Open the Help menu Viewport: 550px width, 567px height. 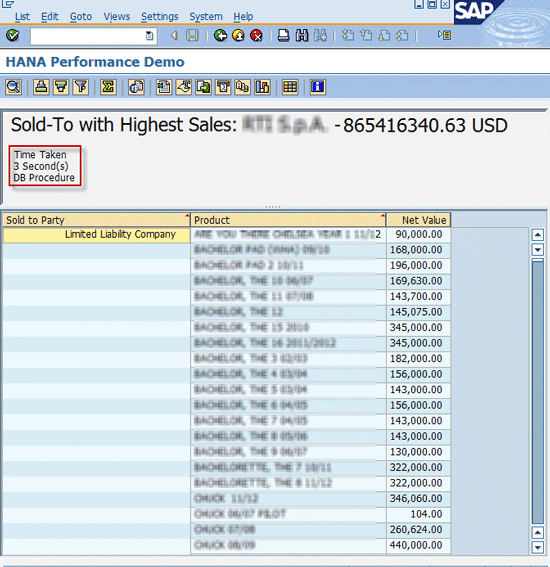pyautogui.click(x=243, y=17)
